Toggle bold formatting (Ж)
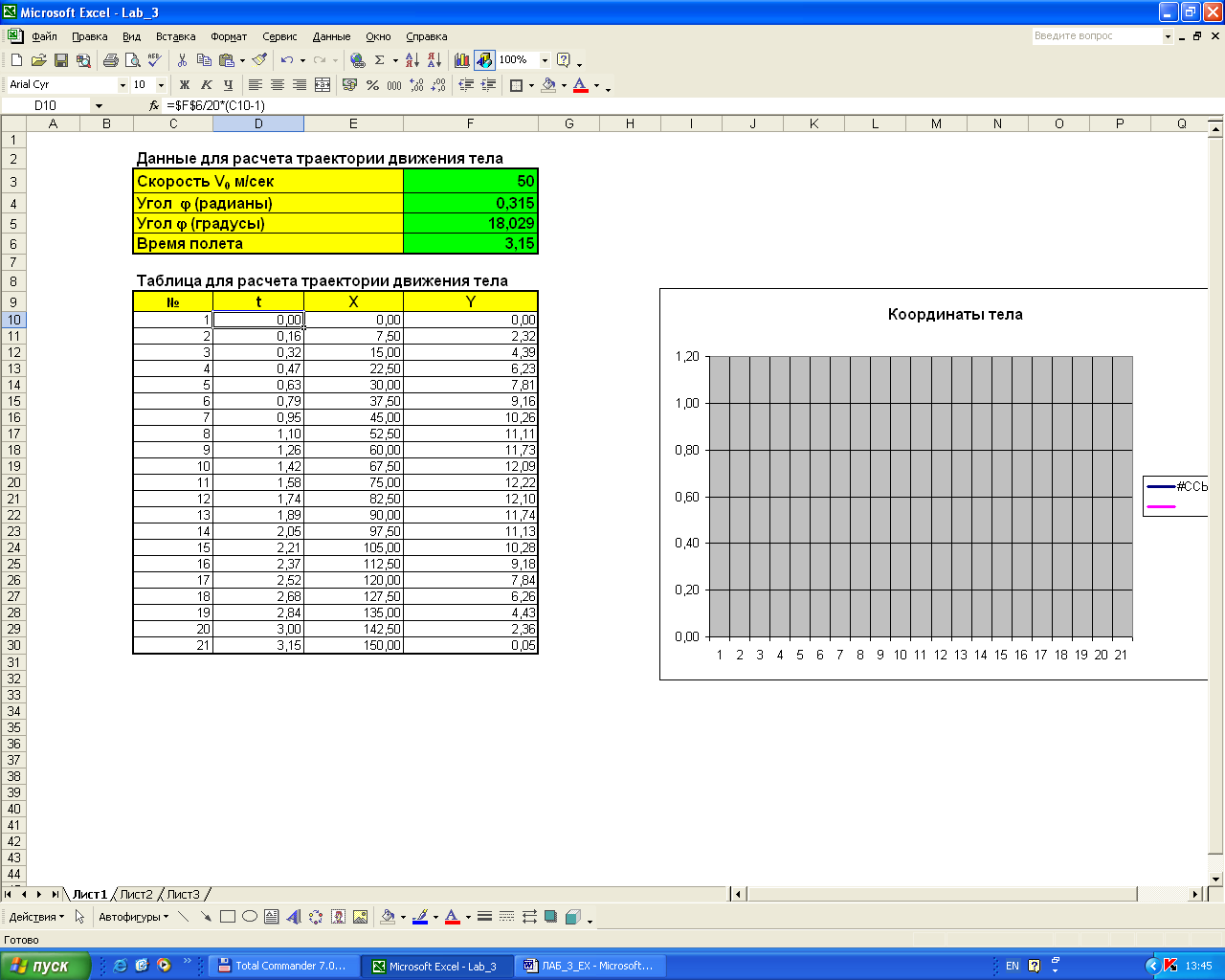 click(x=185, y=85)
